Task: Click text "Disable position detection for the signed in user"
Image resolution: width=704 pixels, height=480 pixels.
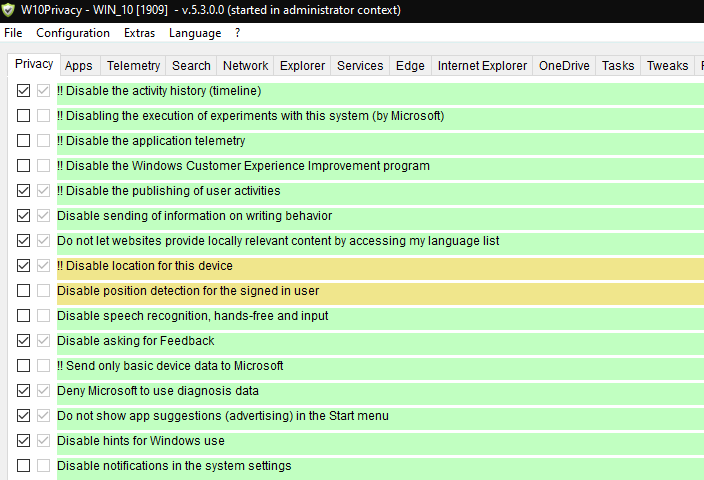Action: 188,291
